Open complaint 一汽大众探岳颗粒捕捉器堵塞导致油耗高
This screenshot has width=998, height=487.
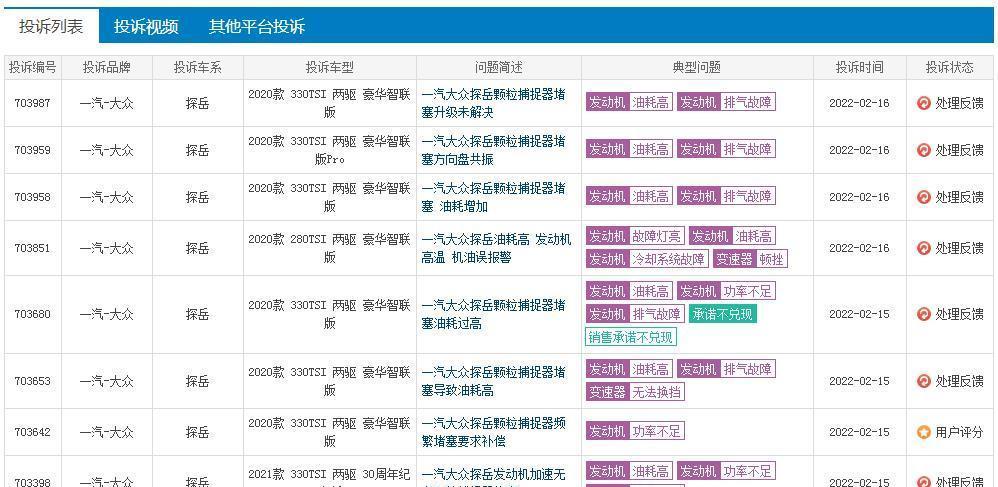pyautogui.click(x=493, y=381)
